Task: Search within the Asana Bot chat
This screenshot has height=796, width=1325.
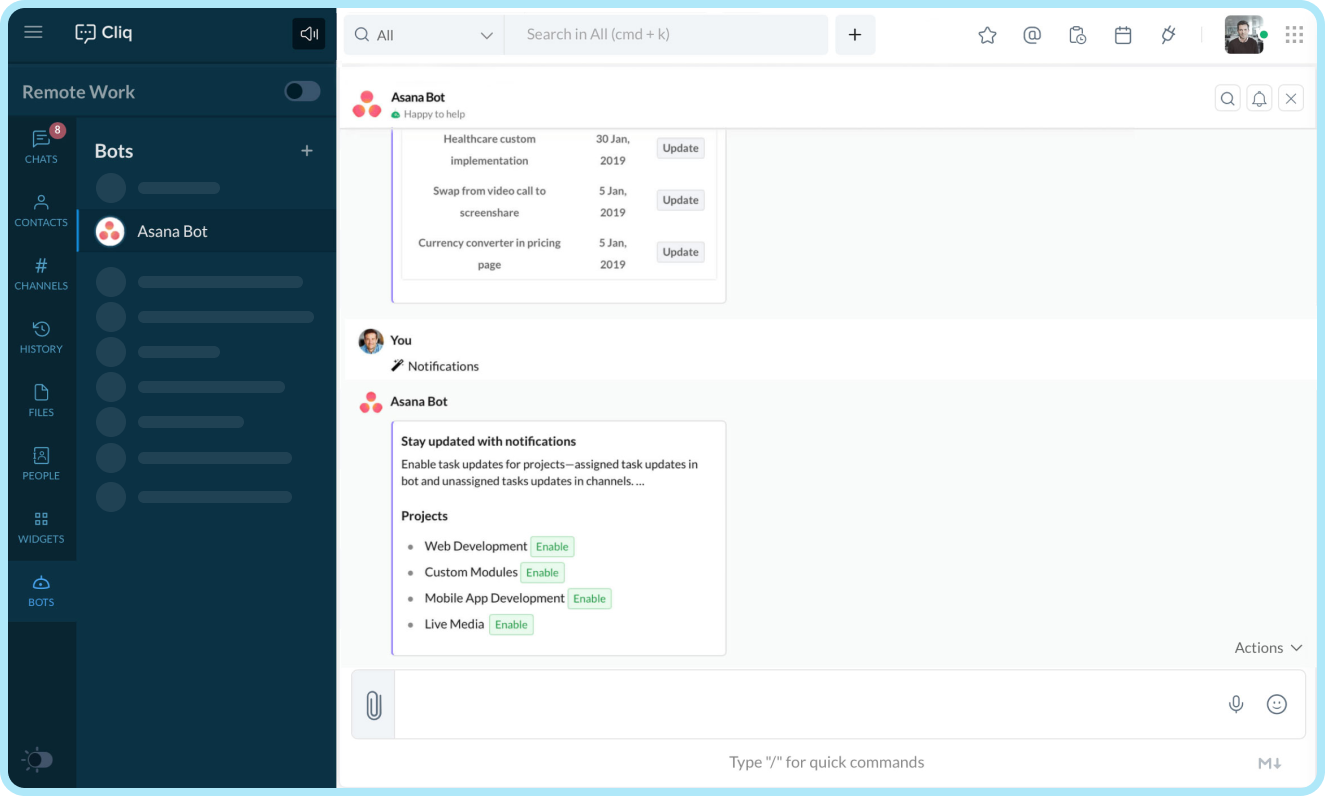Action: 1228,98
